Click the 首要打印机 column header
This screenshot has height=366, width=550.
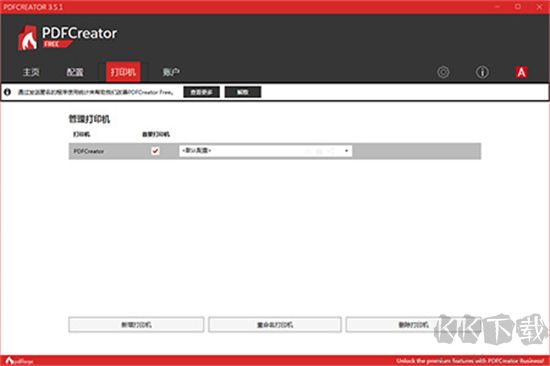156,134
